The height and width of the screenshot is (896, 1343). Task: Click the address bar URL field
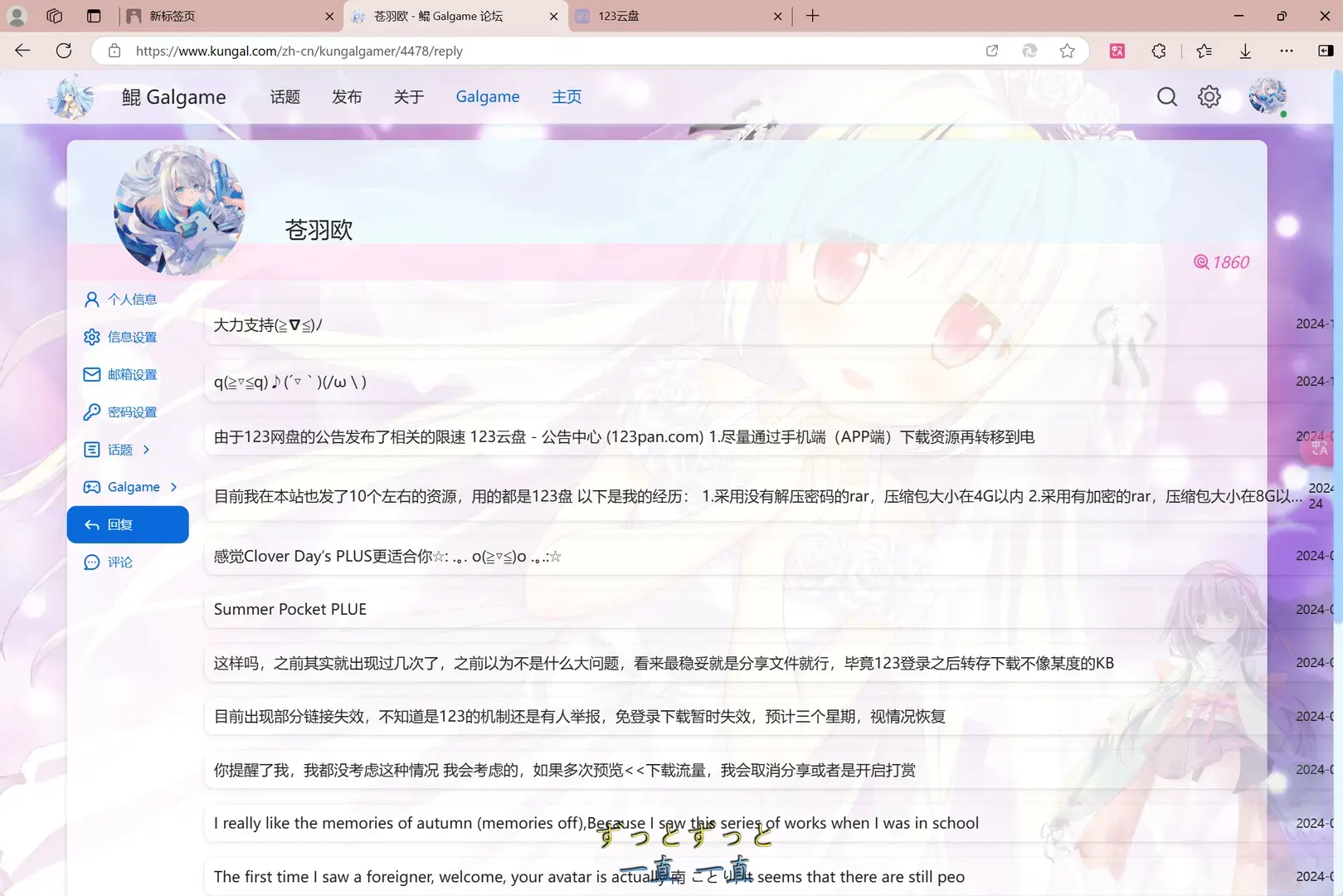click(x=547, y=51)
